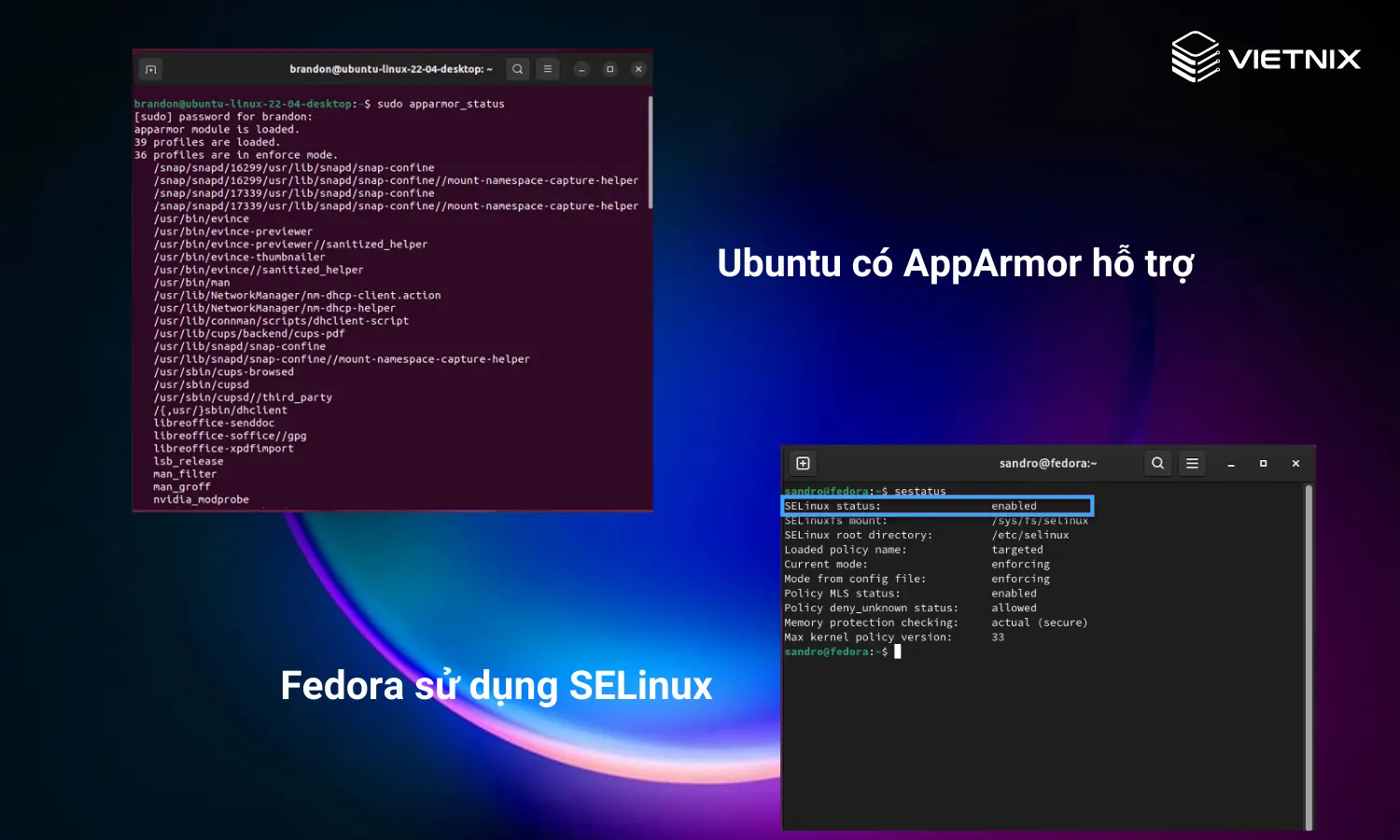
Task: Click the 'sestatus' command in Fedora terminal
Action: coord(920,491)
